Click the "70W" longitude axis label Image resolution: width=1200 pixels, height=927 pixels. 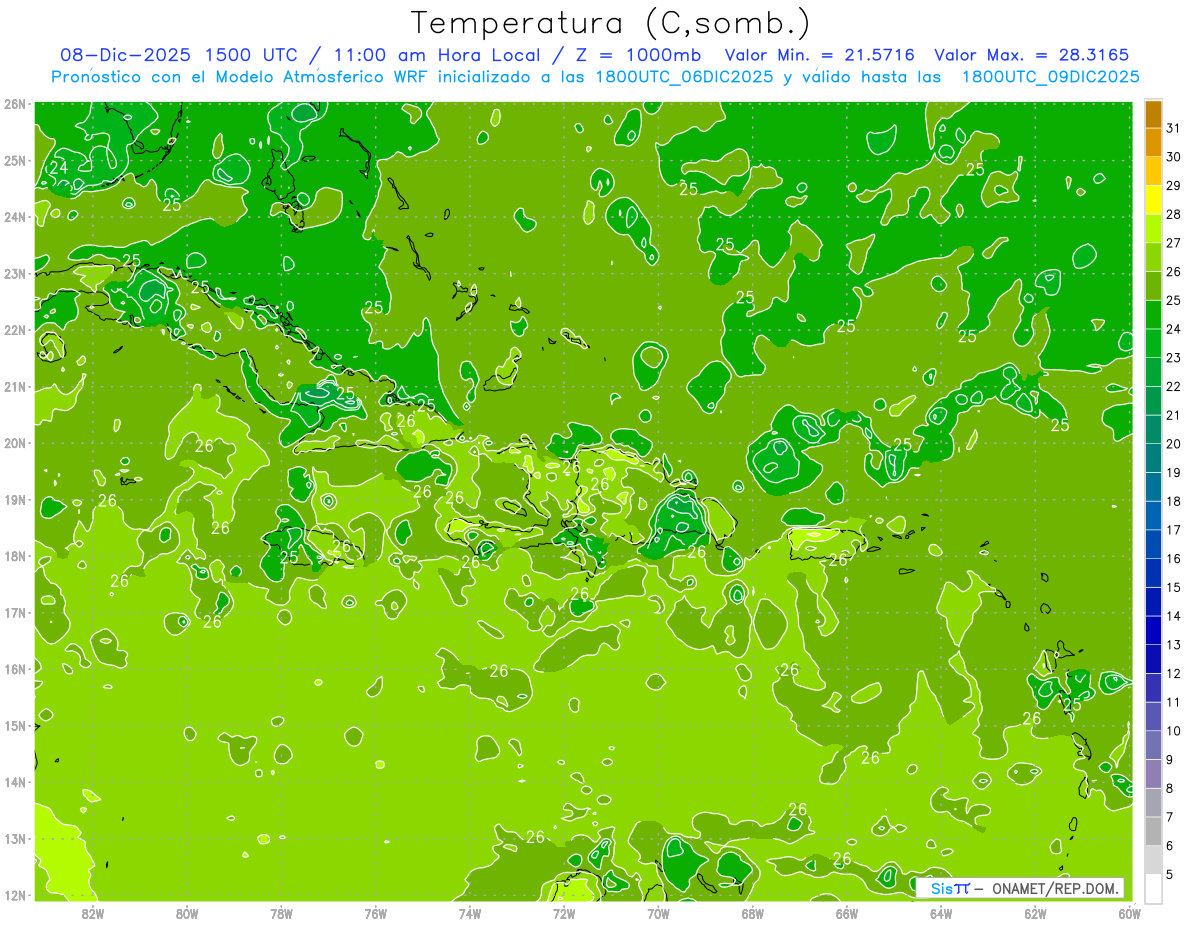pyautogui.click(x=658, y=913)
